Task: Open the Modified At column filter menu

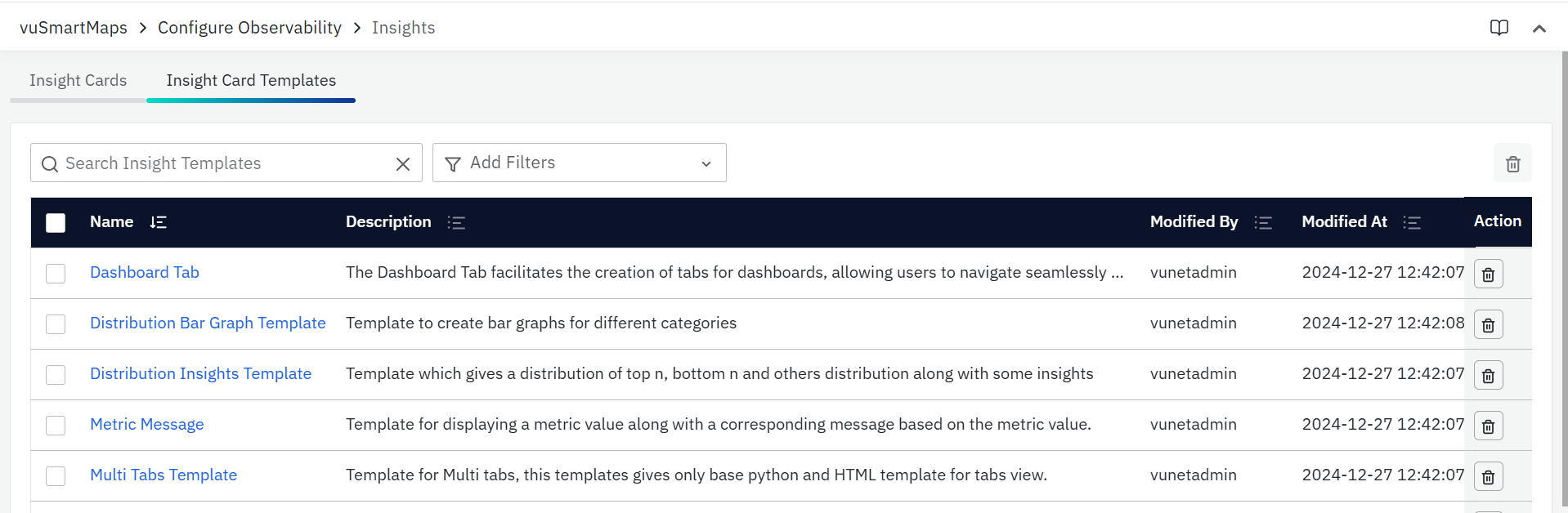Action: point(1412,222)
